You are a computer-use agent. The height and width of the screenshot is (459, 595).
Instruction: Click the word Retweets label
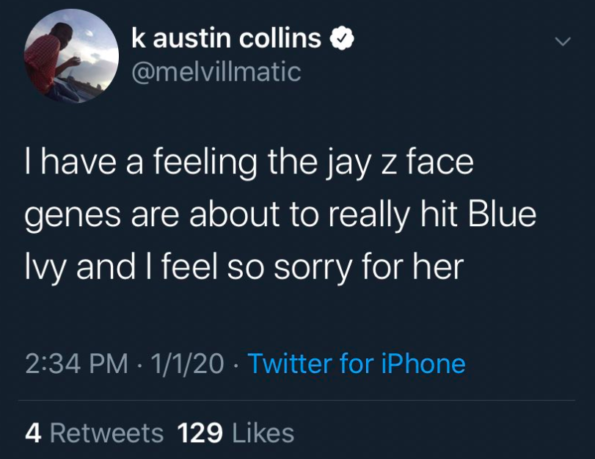tap(107, 433)
